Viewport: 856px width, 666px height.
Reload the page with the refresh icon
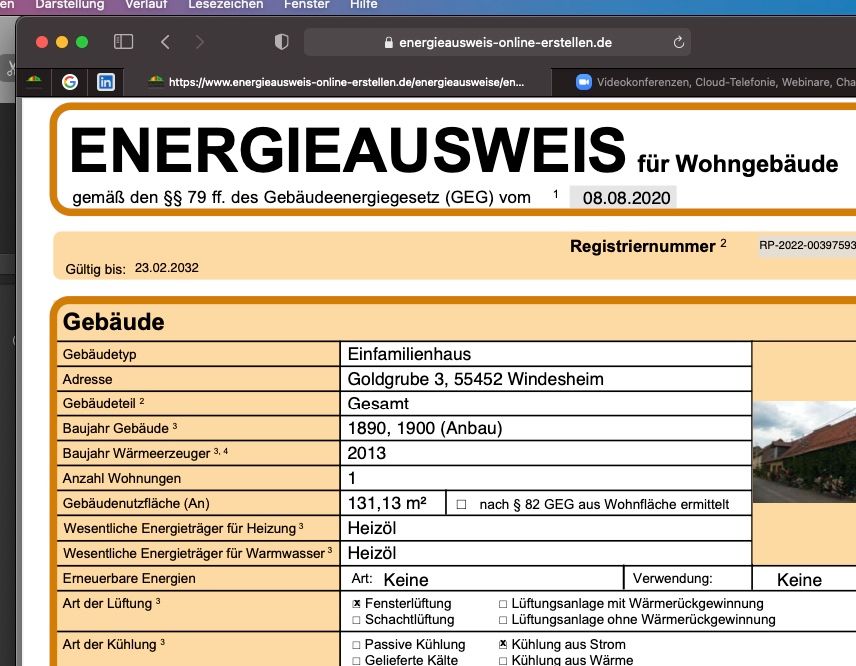[679, 43]
